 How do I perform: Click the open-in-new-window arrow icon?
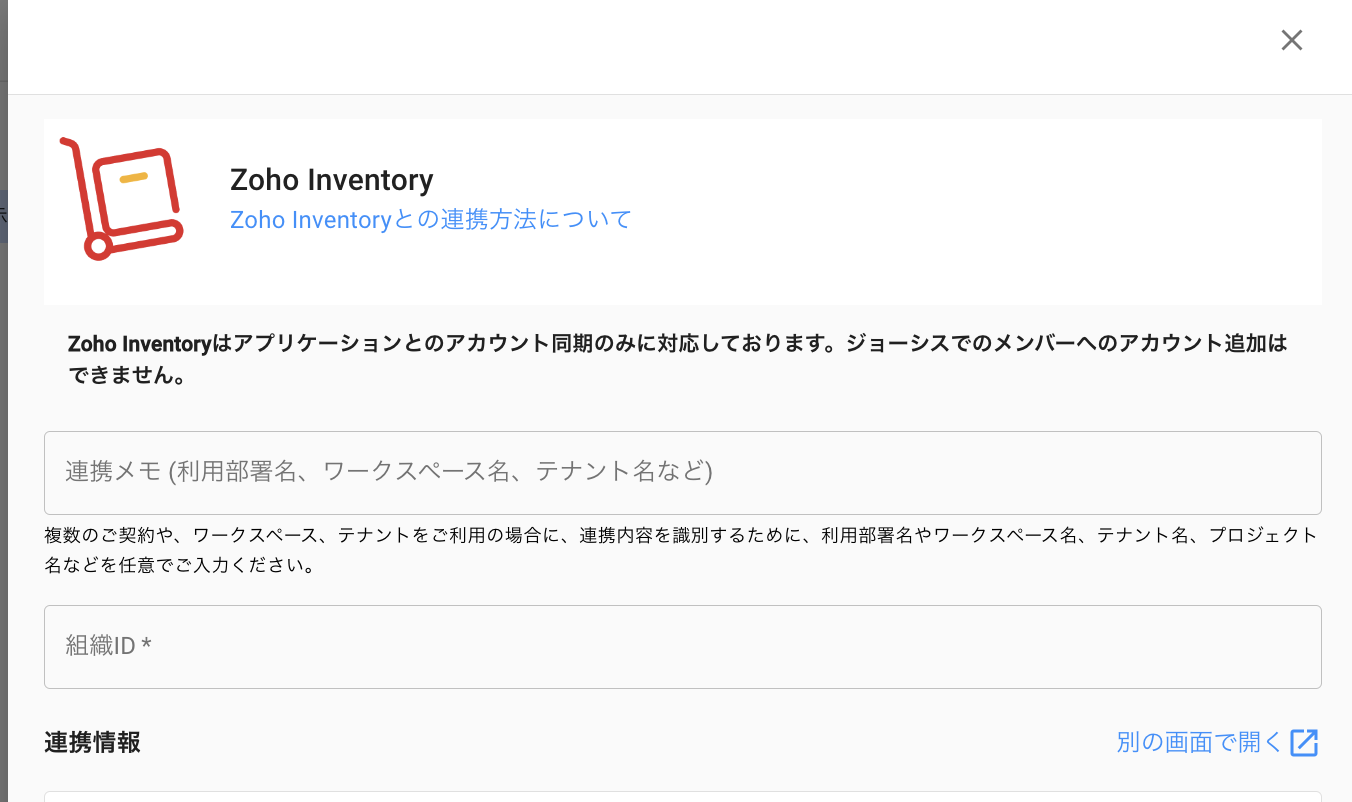(x=1304, y=742)
